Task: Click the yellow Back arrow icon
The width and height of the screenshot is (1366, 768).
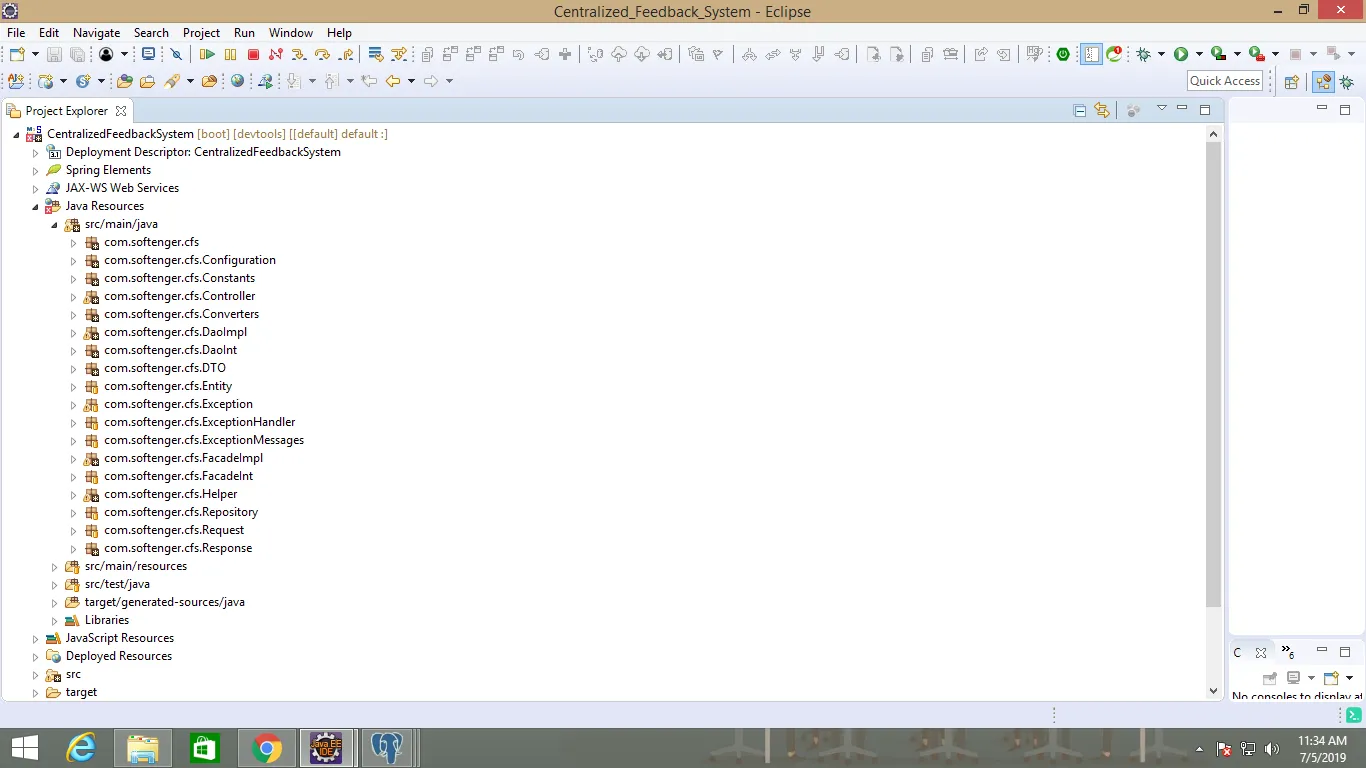Action: (x=393, y=81)
